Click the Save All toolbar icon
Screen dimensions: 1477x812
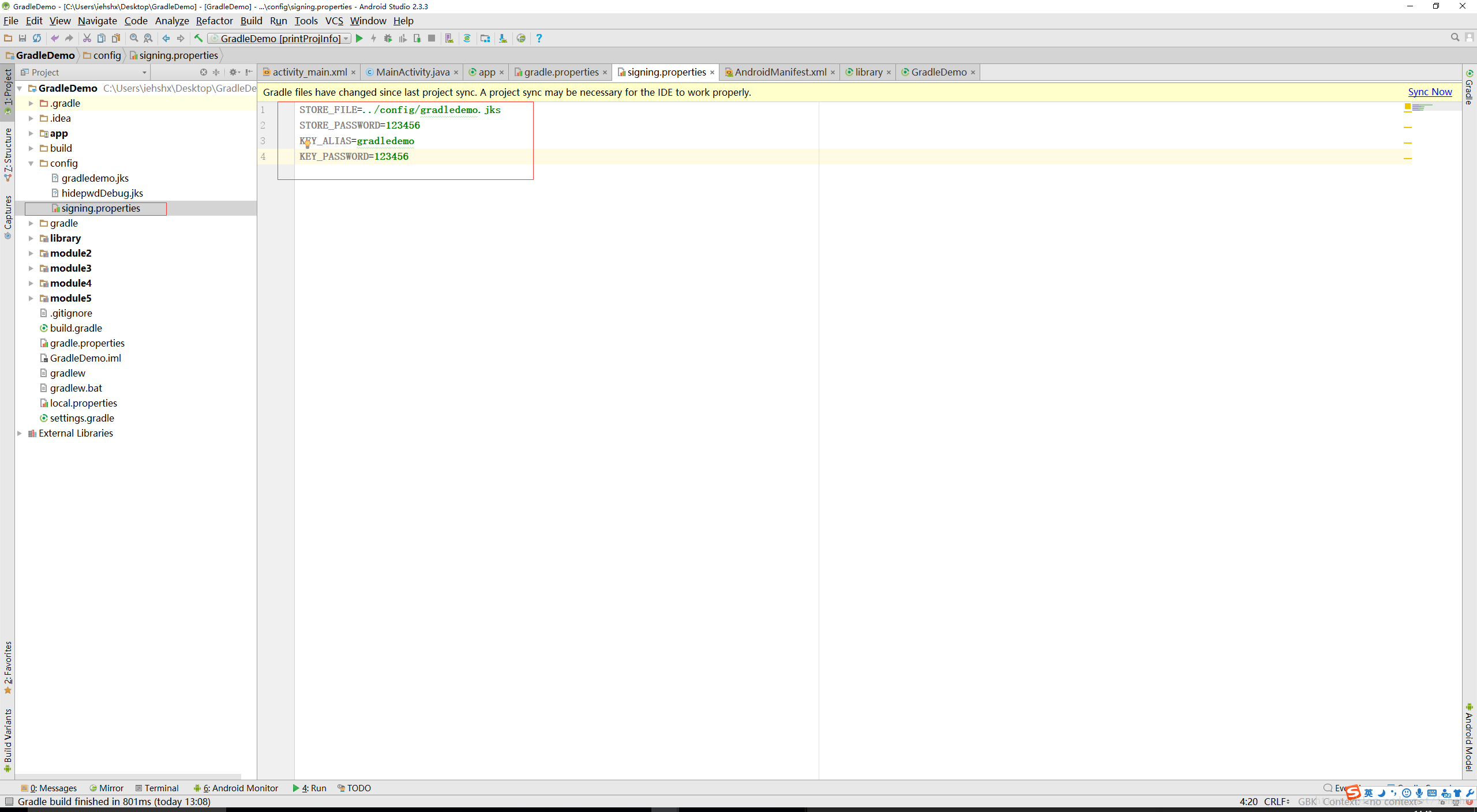[23, 38]
